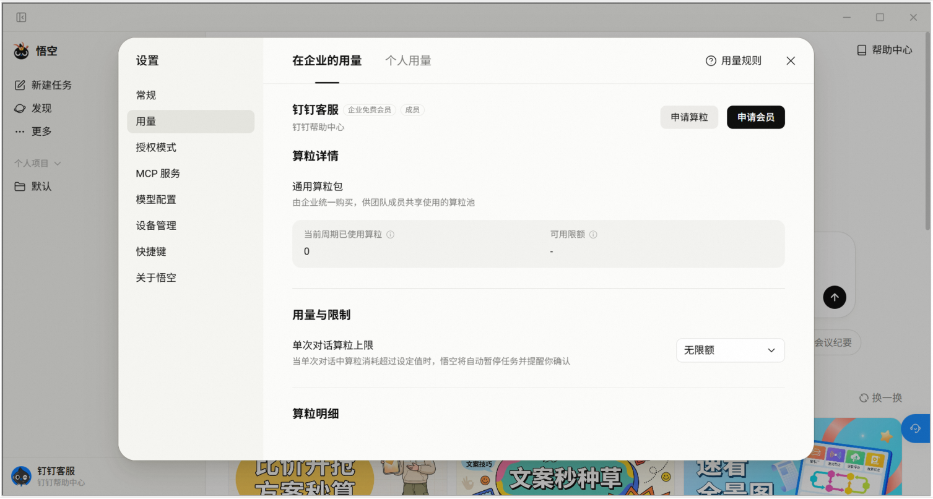This screenshot has width=933, height=499.
Task: Expand the 个人项目 chevron
Action: click(x=58, y=163)
